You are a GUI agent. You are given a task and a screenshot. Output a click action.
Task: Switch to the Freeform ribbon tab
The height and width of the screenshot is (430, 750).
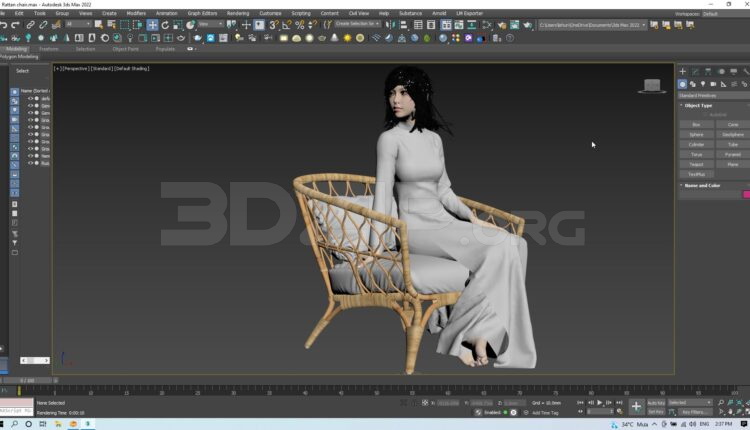point(49,49)
